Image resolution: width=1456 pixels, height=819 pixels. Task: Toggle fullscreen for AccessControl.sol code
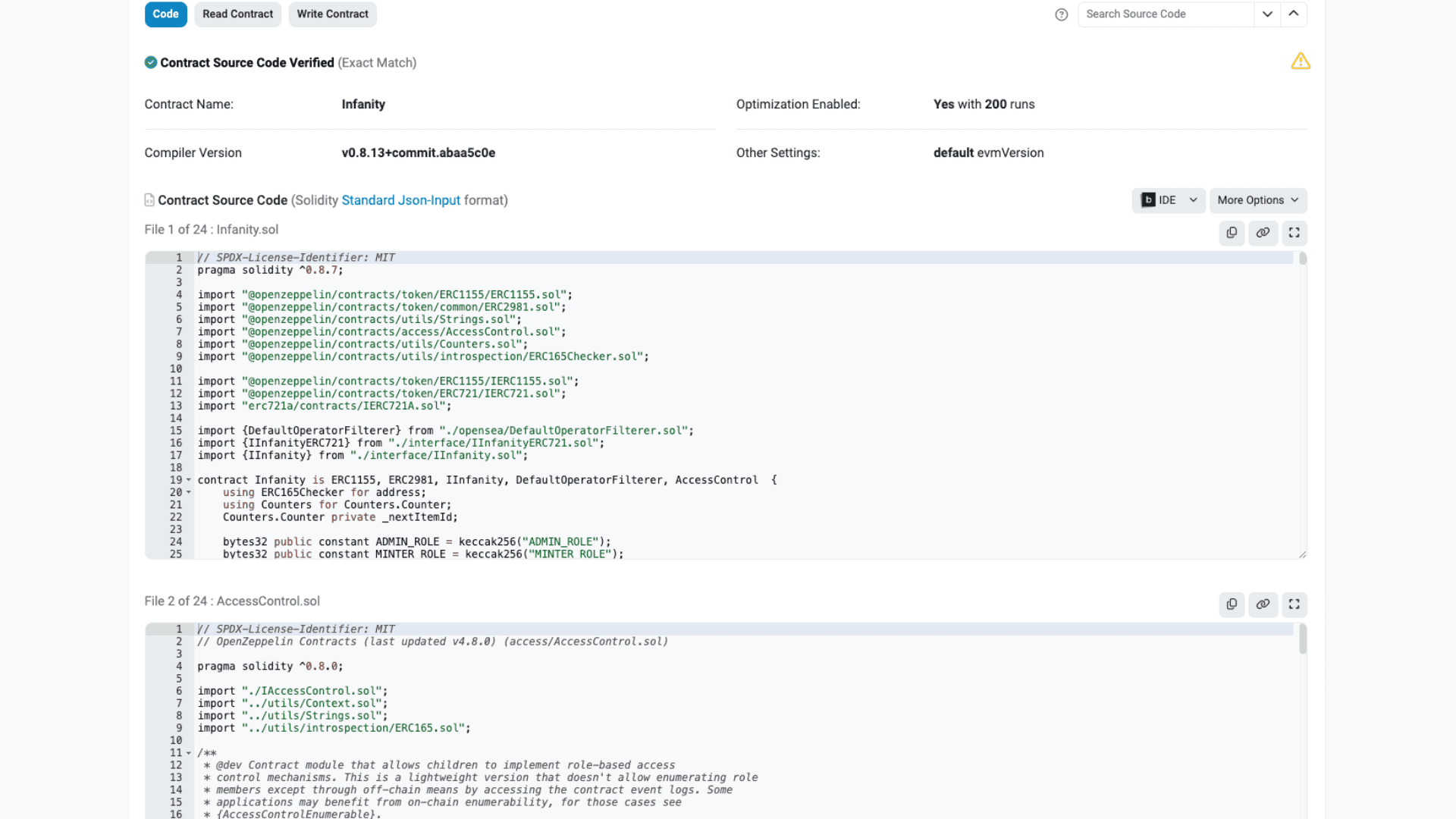coord(1294,604)
